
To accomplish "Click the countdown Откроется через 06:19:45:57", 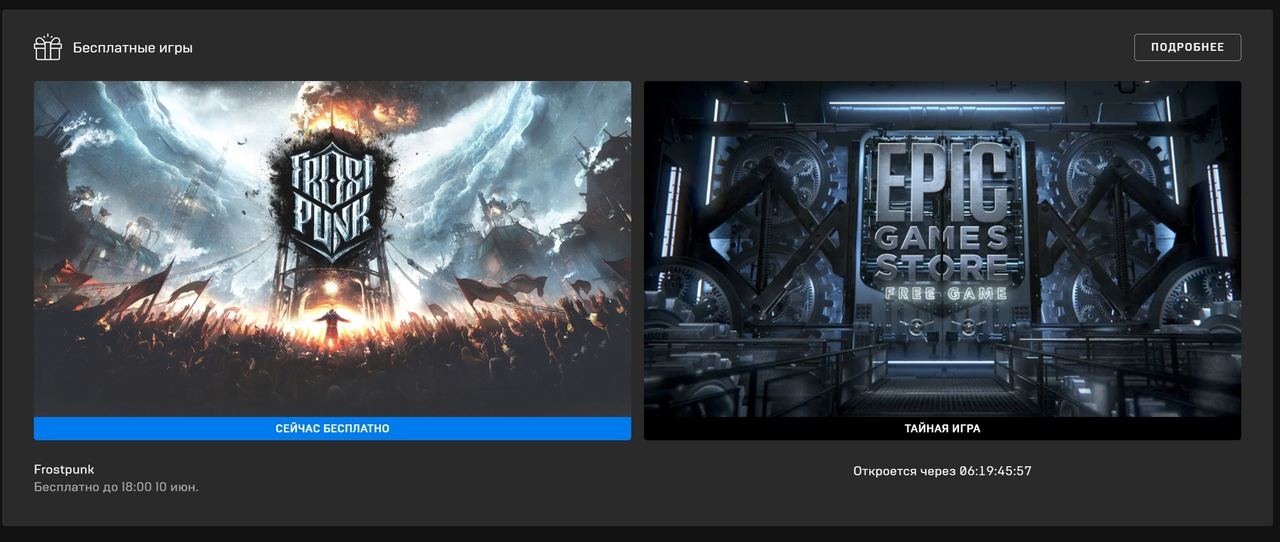I will click(942, 470).
